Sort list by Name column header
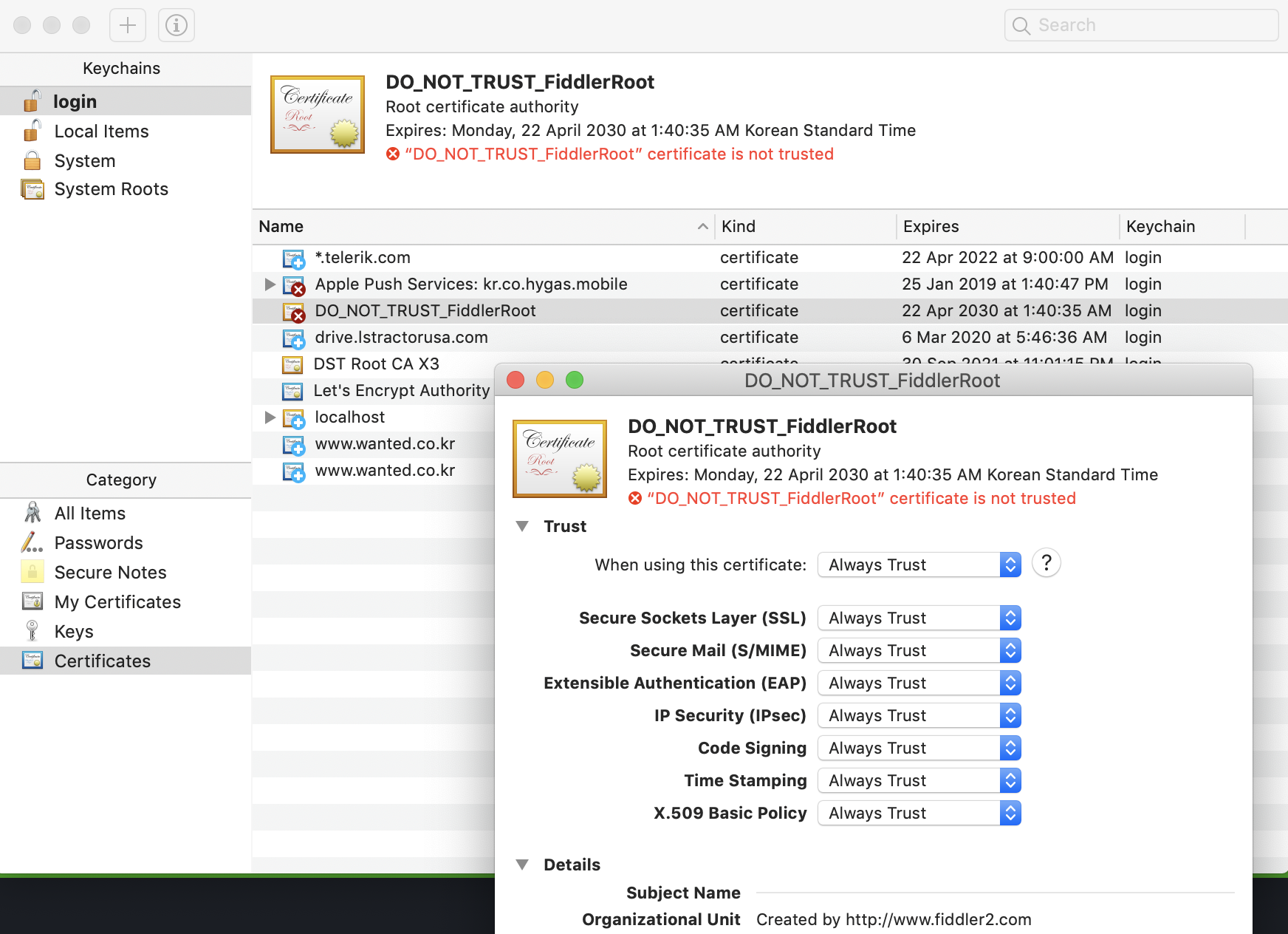 pyautogui.click(x=483, y=226)
